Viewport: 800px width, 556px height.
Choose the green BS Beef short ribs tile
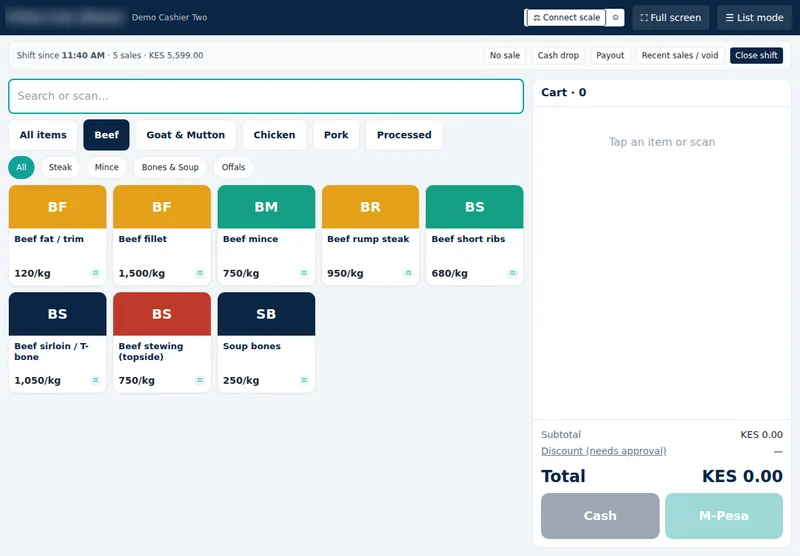[x=474, y=235]
